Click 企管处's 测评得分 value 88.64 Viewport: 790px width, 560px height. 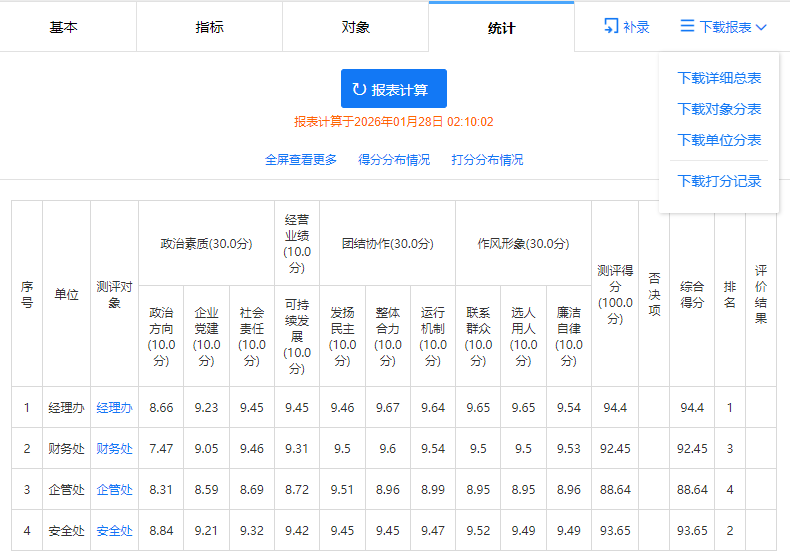(615, 489)
